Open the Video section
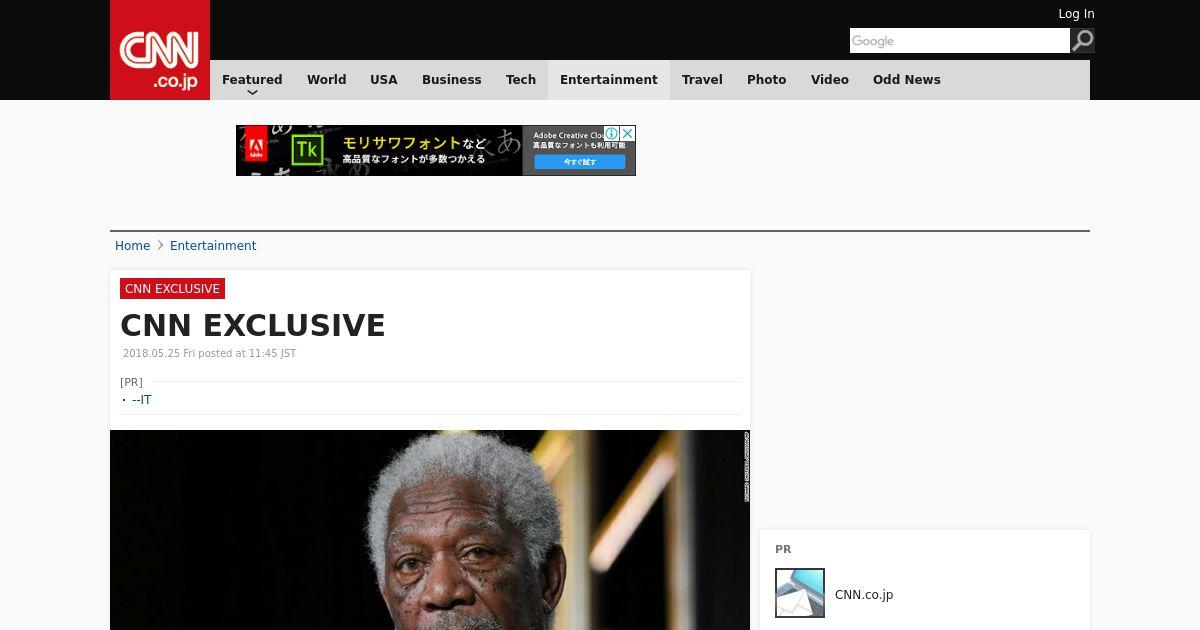 tap(830, 80)
